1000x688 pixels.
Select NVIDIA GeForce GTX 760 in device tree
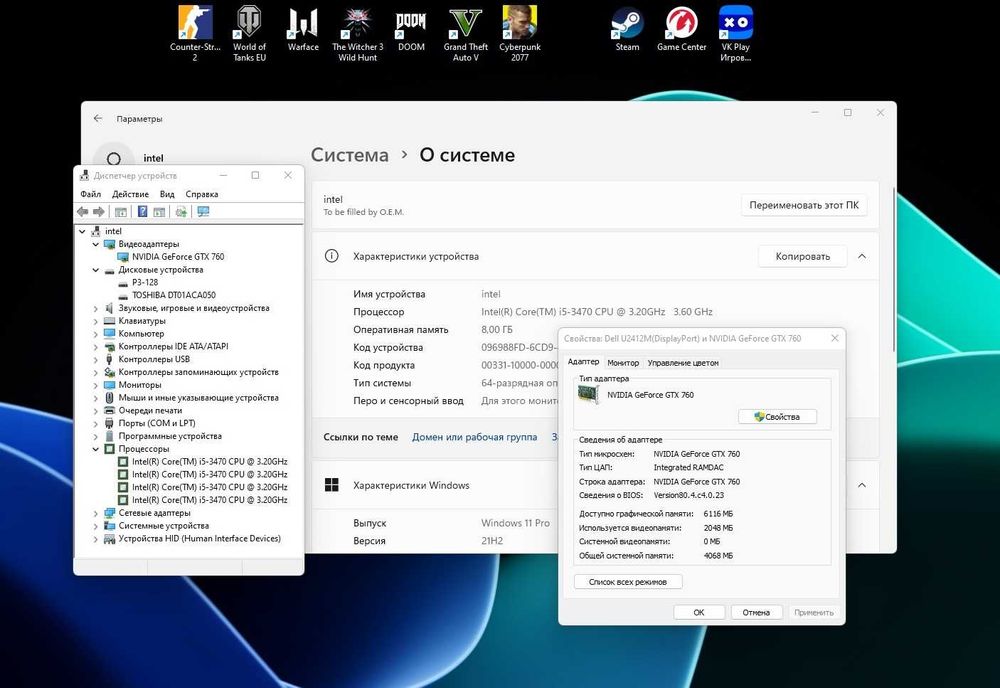pos(178,257)
